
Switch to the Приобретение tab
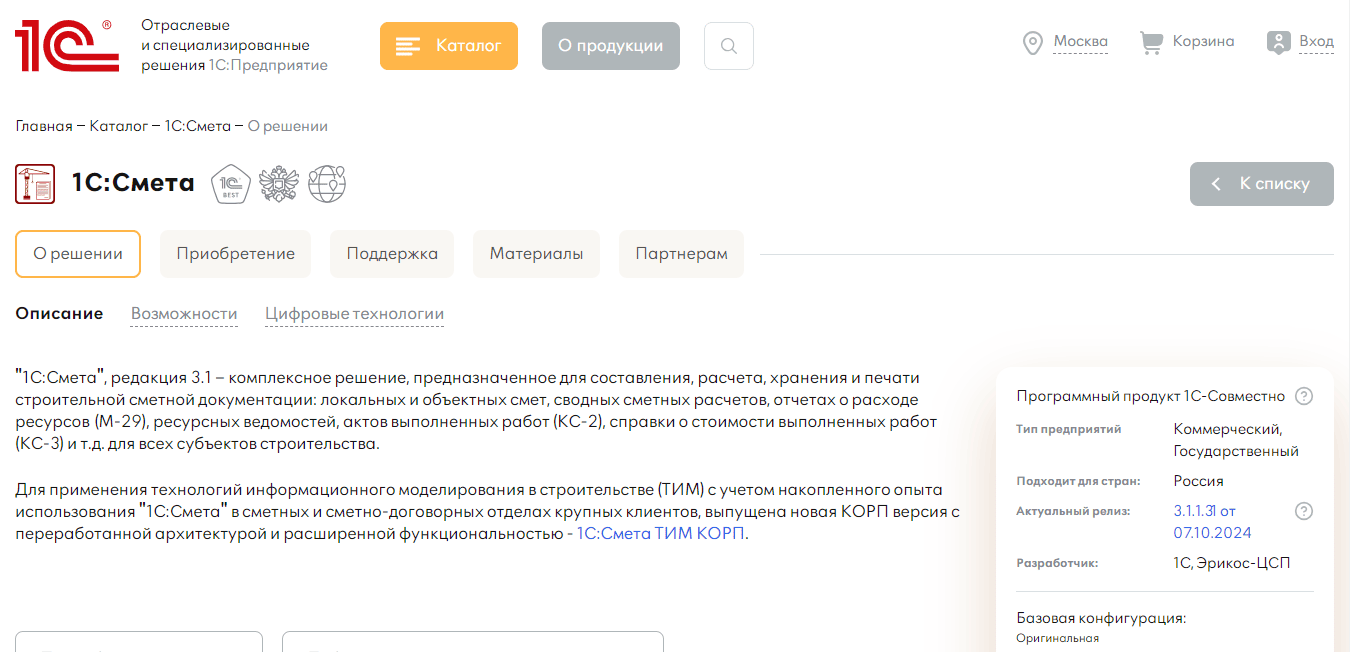coord(236,254)
